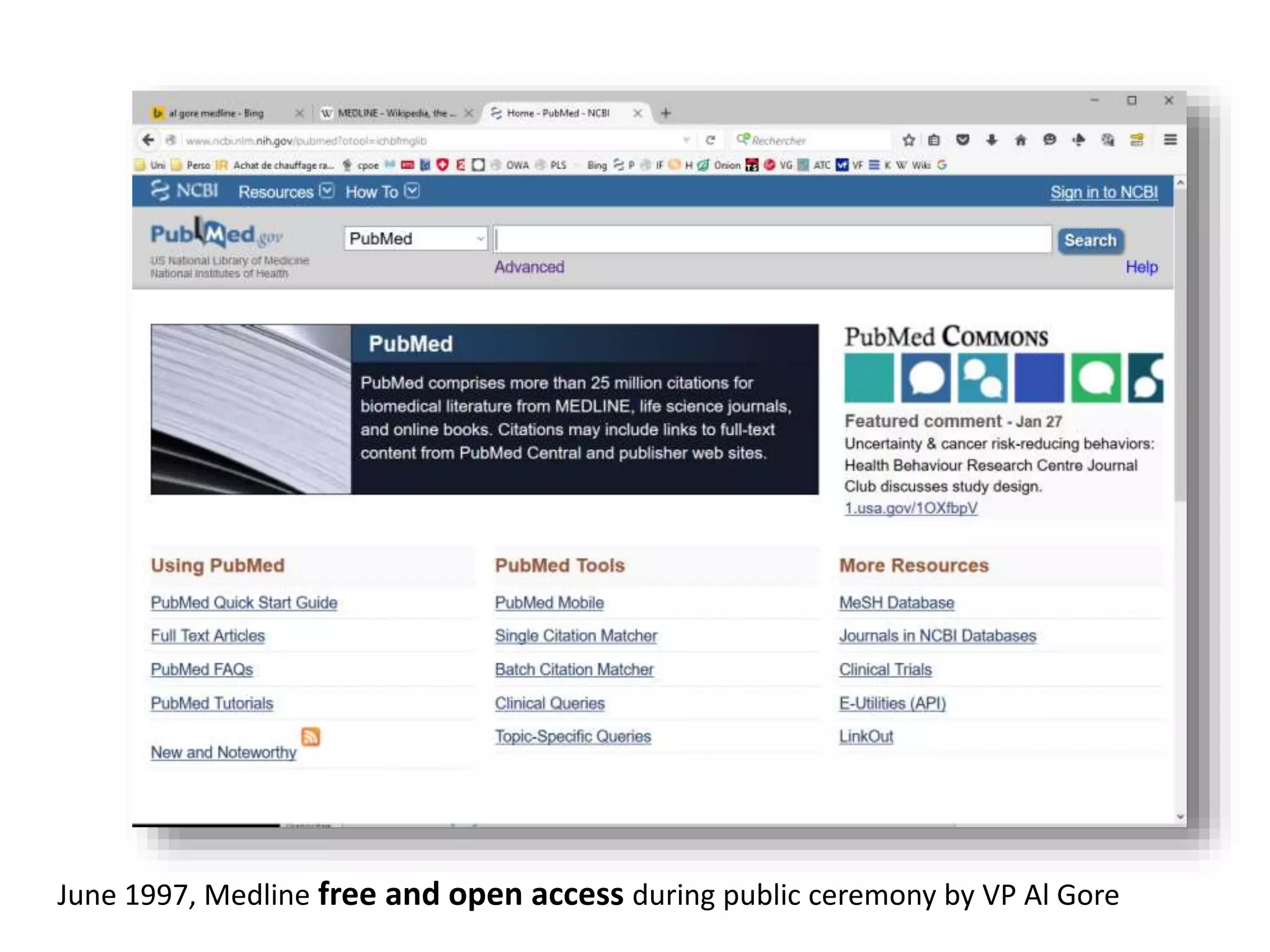Open the Help link
The height and width of the screenshot is (952, 1270).
(x=1142, y=267)
